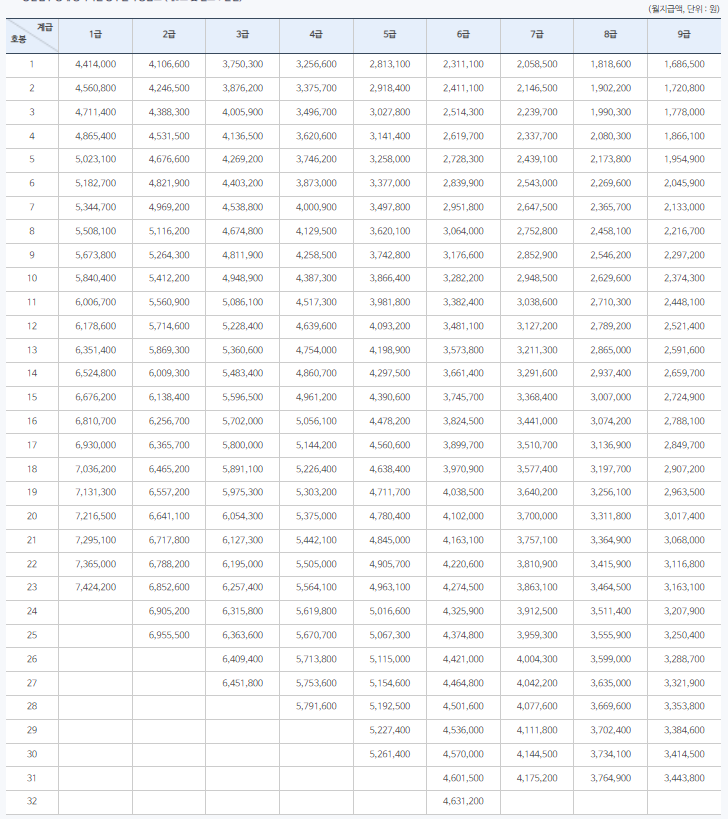Viewport: 728px width, 819px height.
Task: Select the cell showing 4,414,000
Action: coord(96,64)
